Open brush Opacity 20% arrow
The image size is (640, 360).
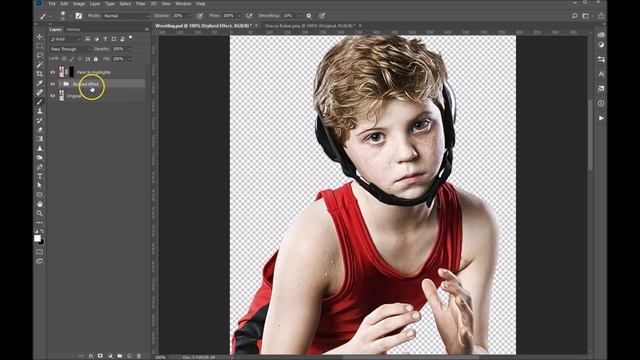(x=189, y=16)
